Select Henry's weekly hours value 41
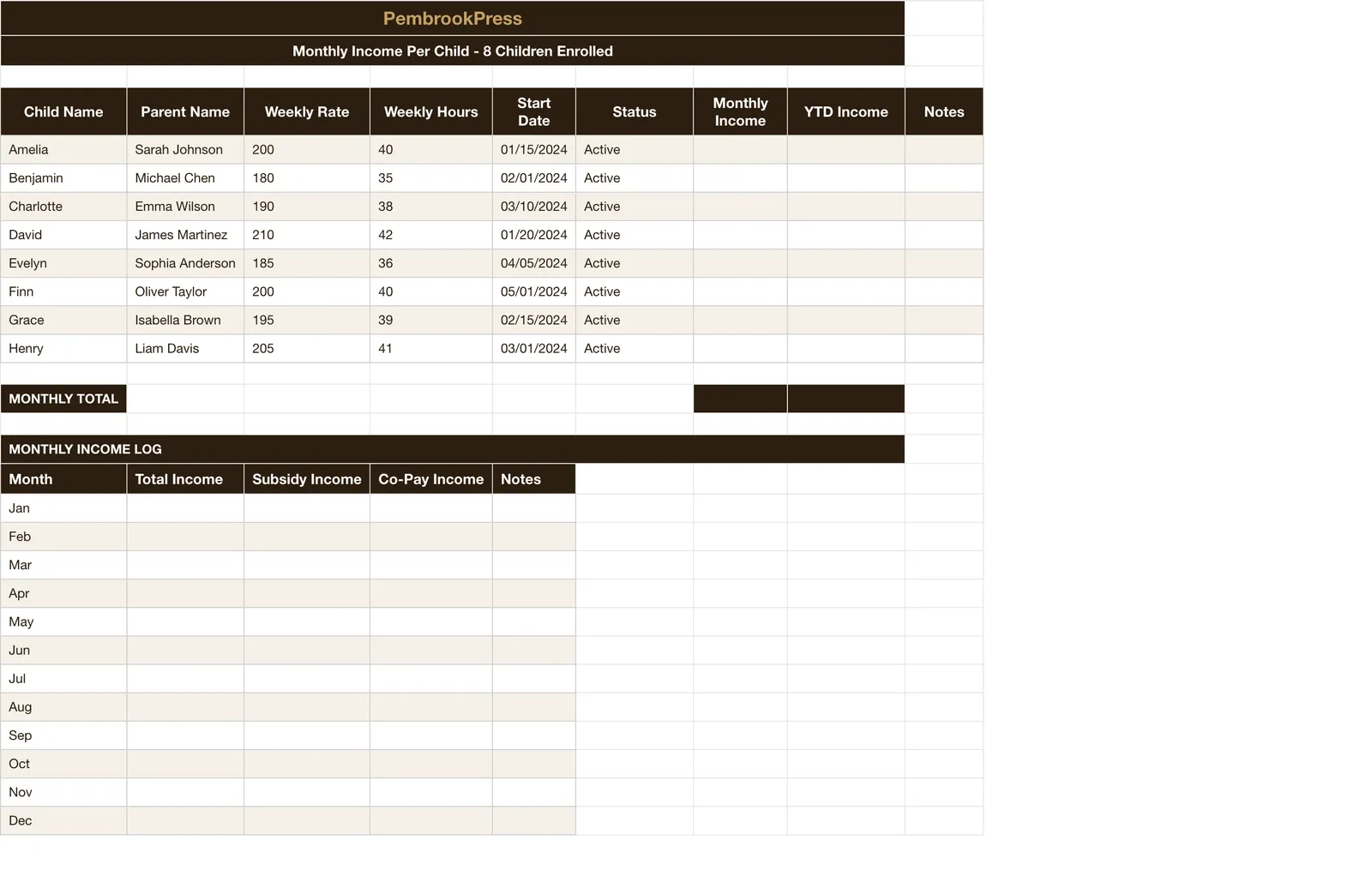This screenshot has width=1372, height=882. (x=431, y=348)
